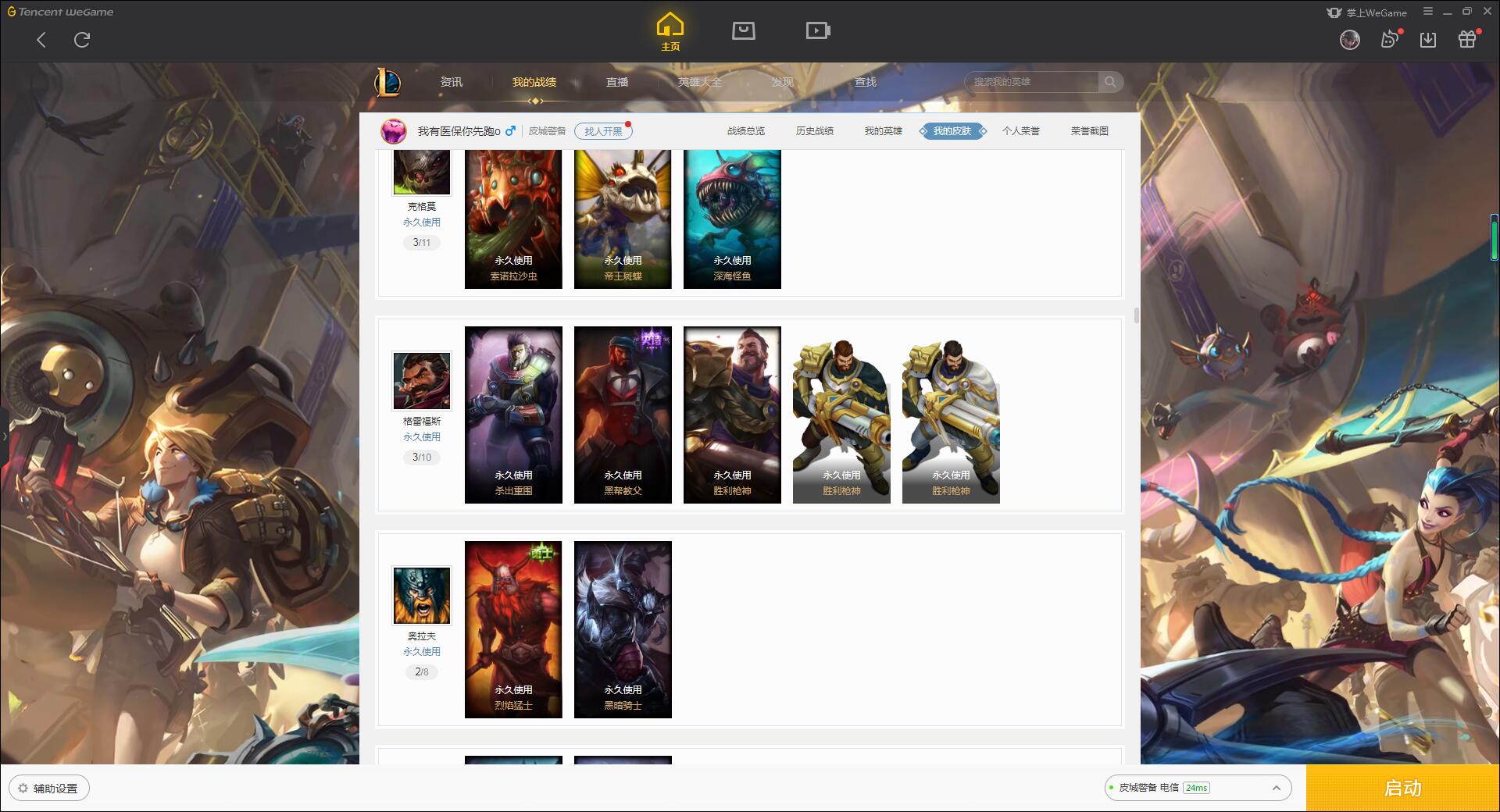
Task: Open the 查找 tab
Action: pos(866,82)
